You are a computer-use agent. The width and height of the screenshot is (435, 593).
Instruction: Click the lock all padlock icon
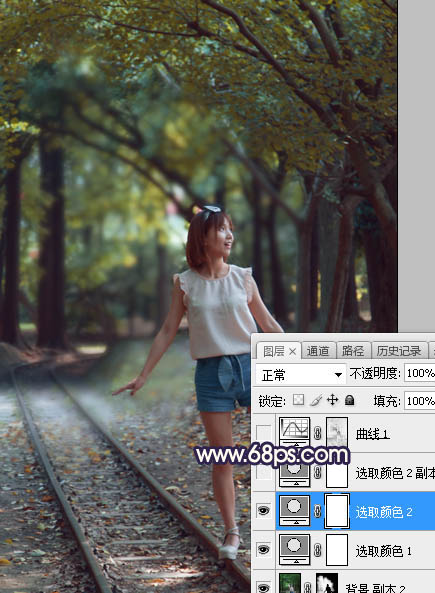pyautogui.click(x=350, y=400)
